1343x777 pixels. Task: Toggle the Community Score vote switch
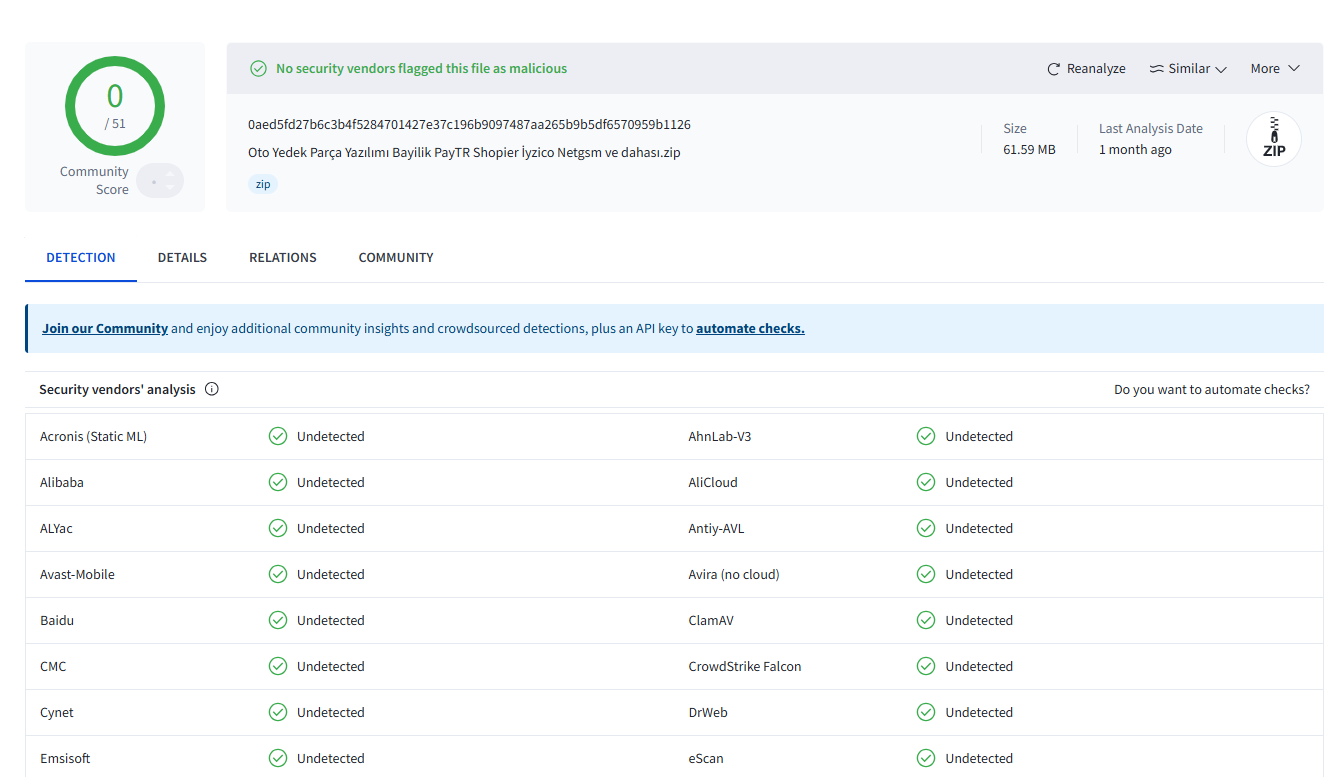pos(160,181)
